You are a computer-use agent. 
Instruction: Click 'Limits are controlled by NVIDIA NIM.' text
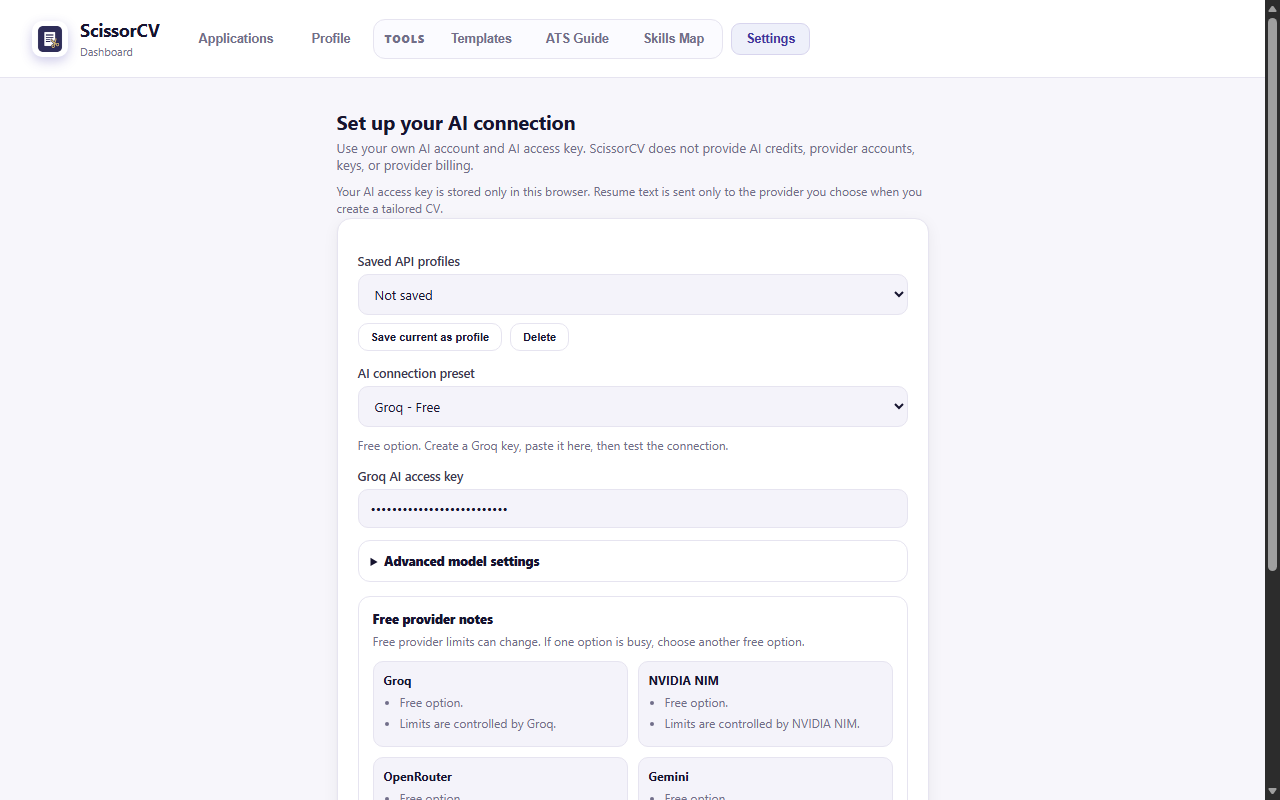tap(762, 724)
